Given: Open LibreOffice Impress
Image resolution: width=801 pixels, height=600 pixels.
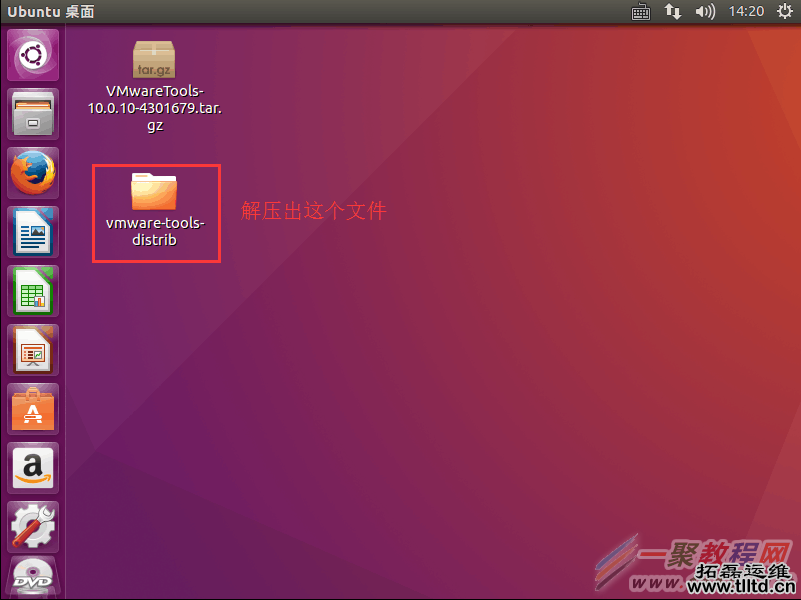Looking at the screenshot, I should (32, 349).
